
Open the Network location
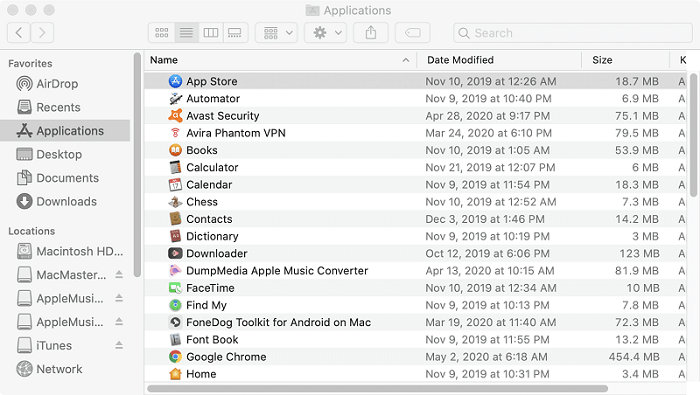tap(66, 370)
